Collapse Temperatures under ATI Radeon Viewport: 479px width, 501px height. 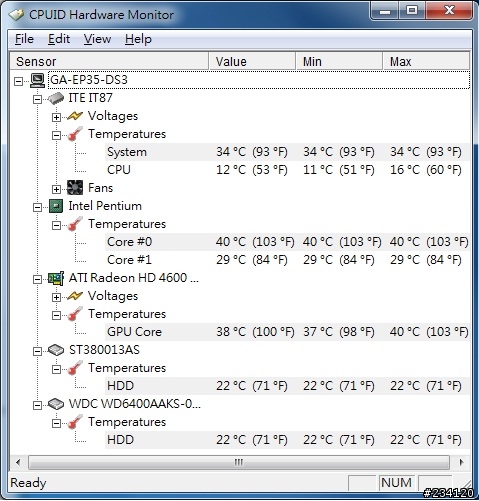[56, 315]
